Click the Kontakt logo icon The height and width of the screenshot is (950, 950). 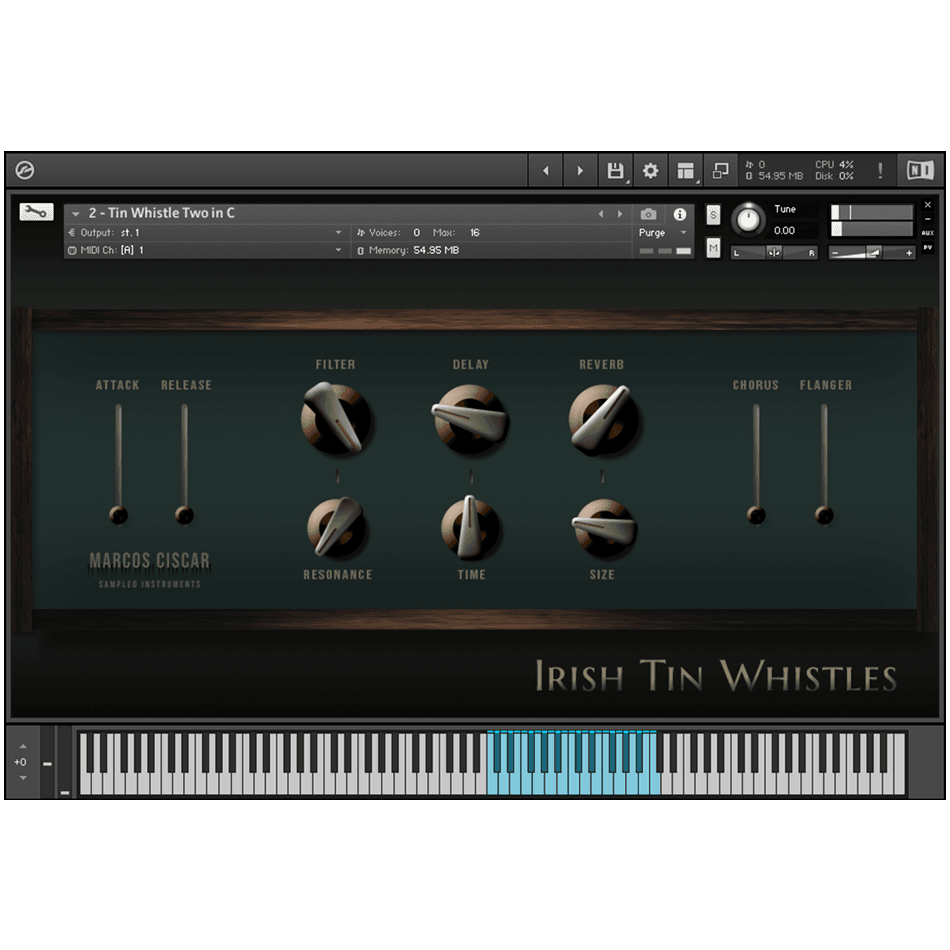(x=25, y=171)
